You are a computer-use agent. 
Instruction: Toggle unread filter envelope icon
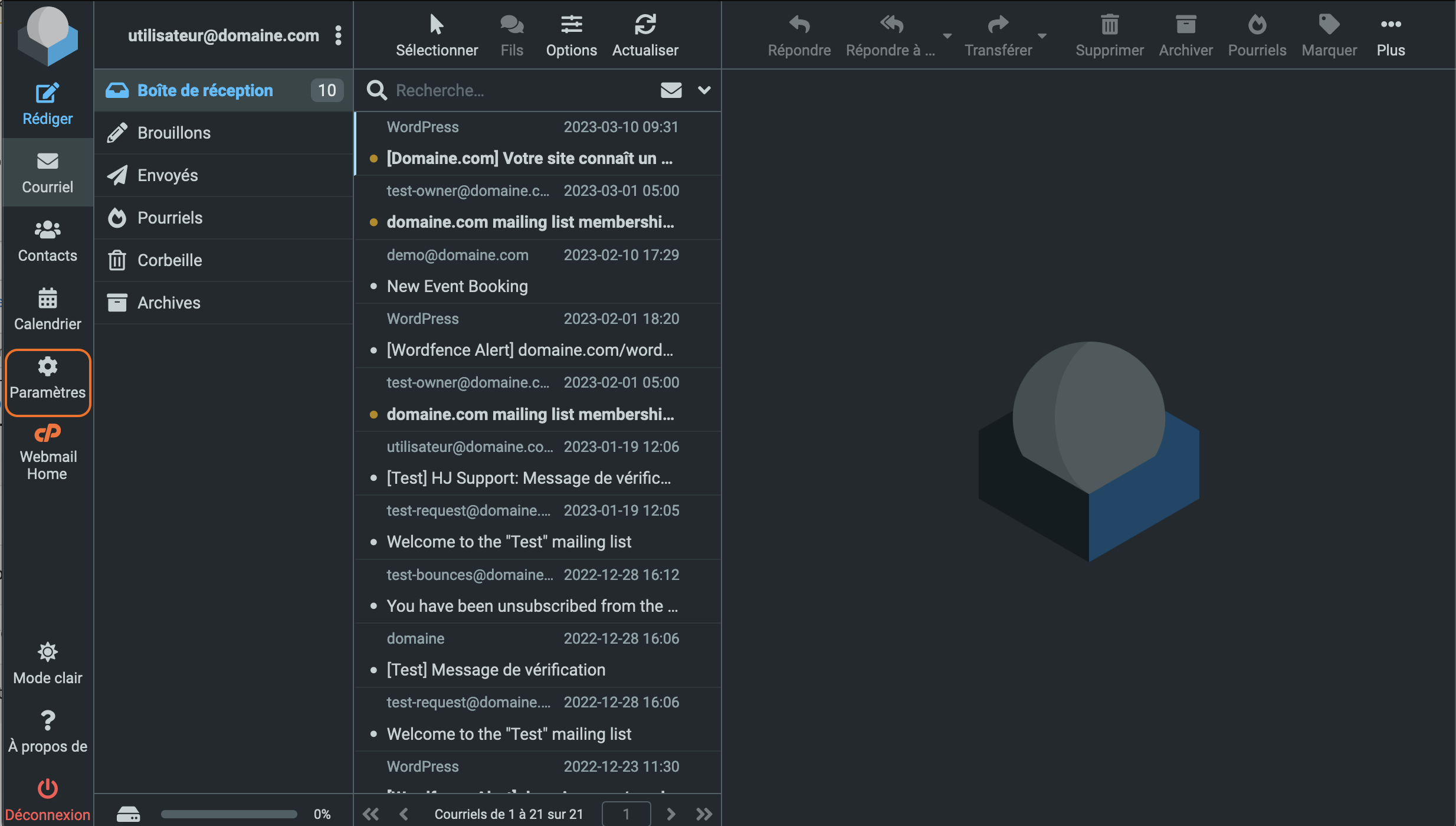coord(671,90)
